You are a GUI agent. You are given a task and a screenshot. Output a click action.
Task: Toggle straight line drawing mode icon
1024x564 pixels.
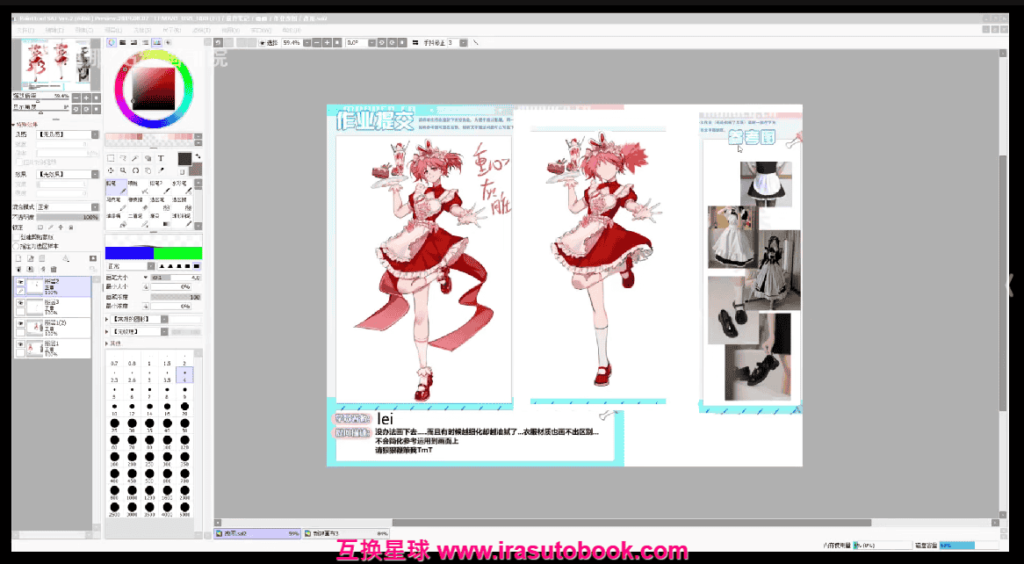[x=476, y=42]
